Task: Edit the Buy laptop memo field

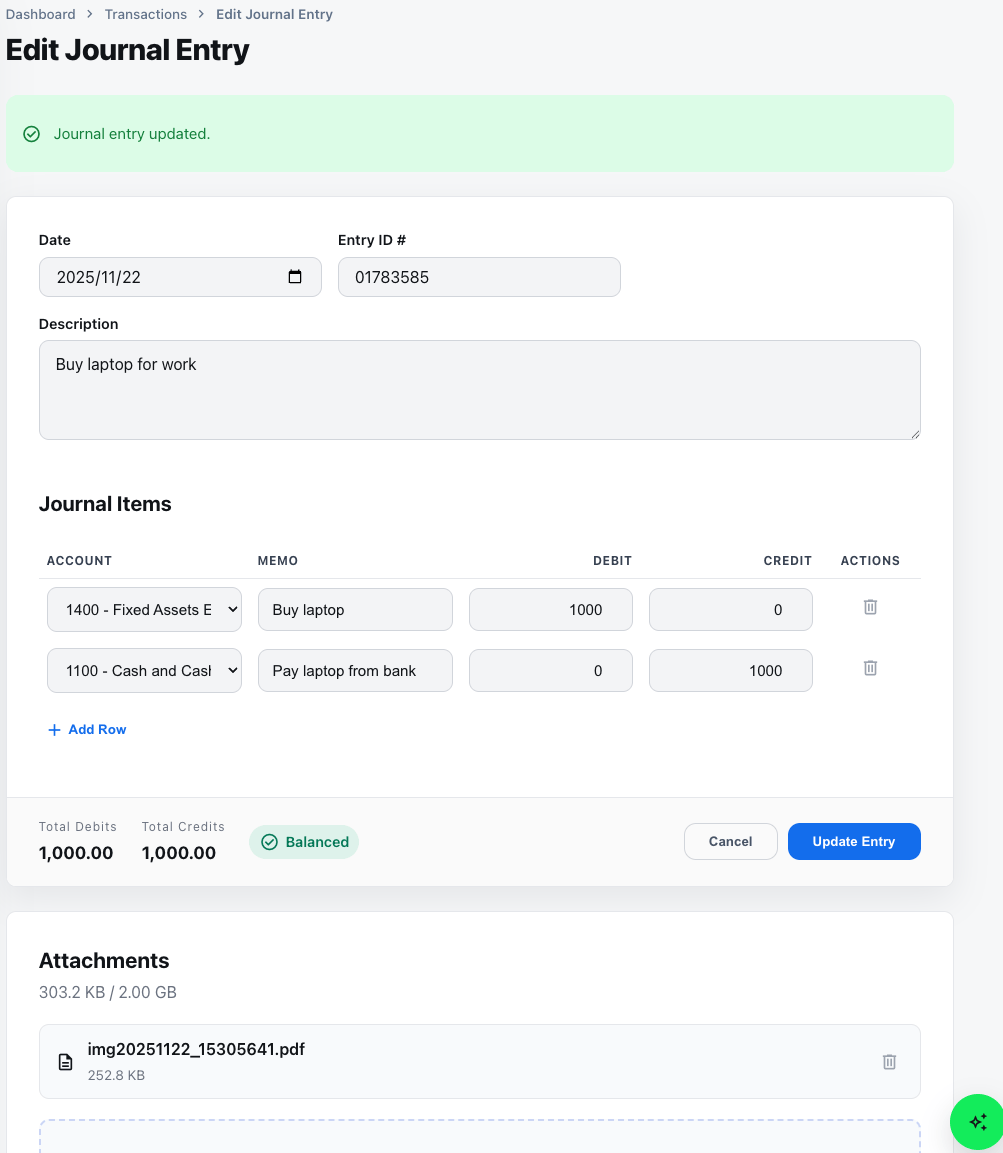Action: 355,610
